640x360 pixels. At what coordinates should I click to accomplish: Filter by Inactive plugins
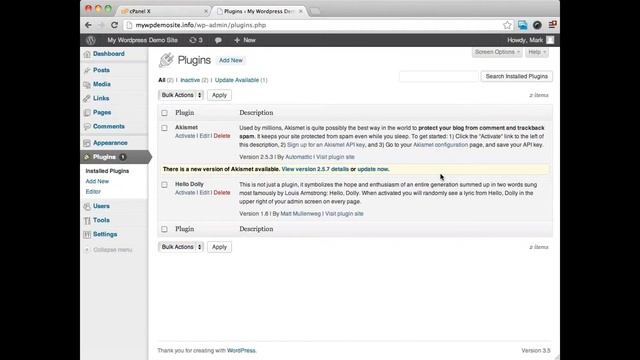pos(190,80)
